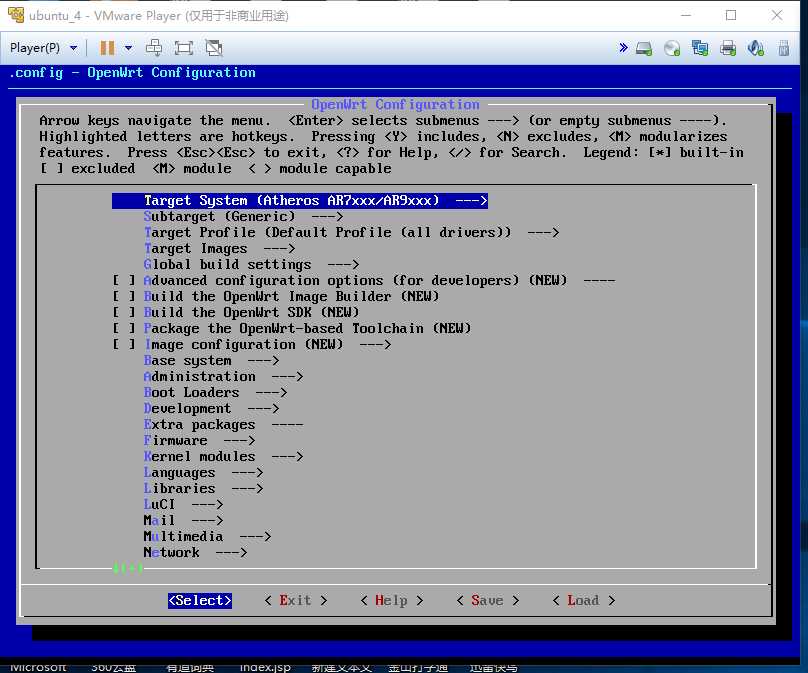This screenshot has height=673, width=808.
Task: Open Libraries submenu
Action: point(204,488)
